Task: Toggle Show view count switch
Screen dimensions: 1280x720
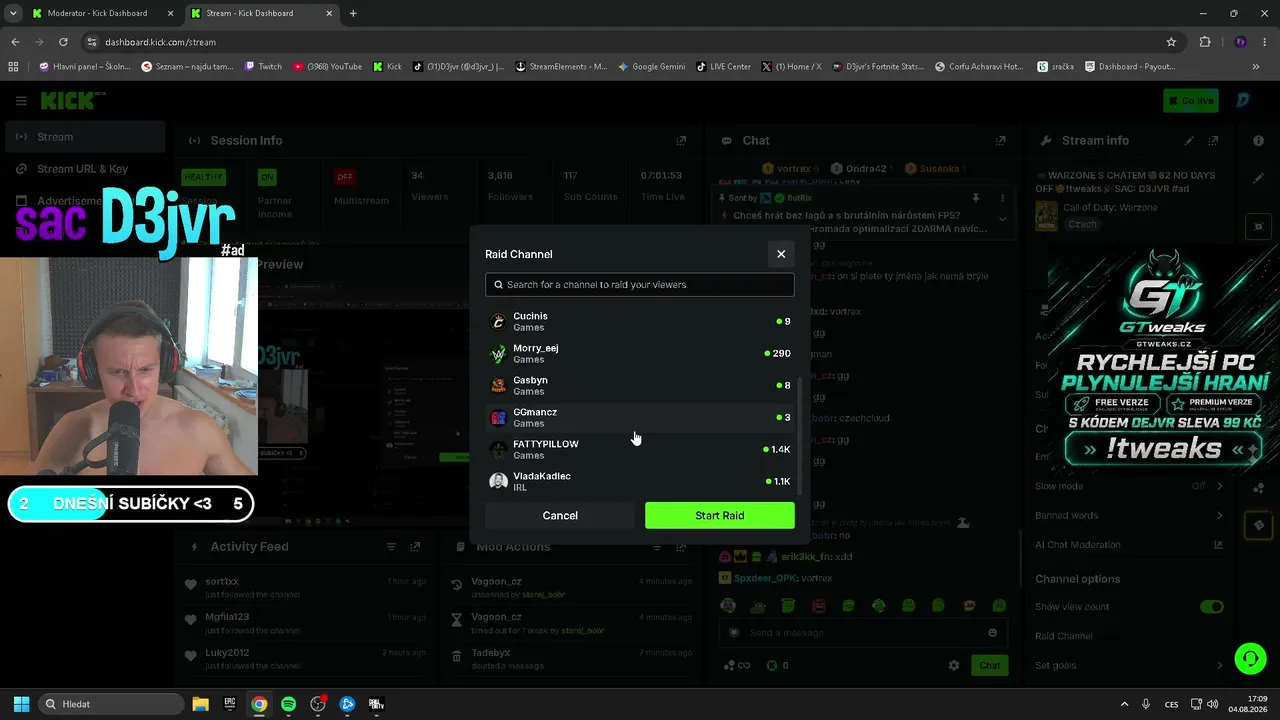Action: coord(1212,607)
